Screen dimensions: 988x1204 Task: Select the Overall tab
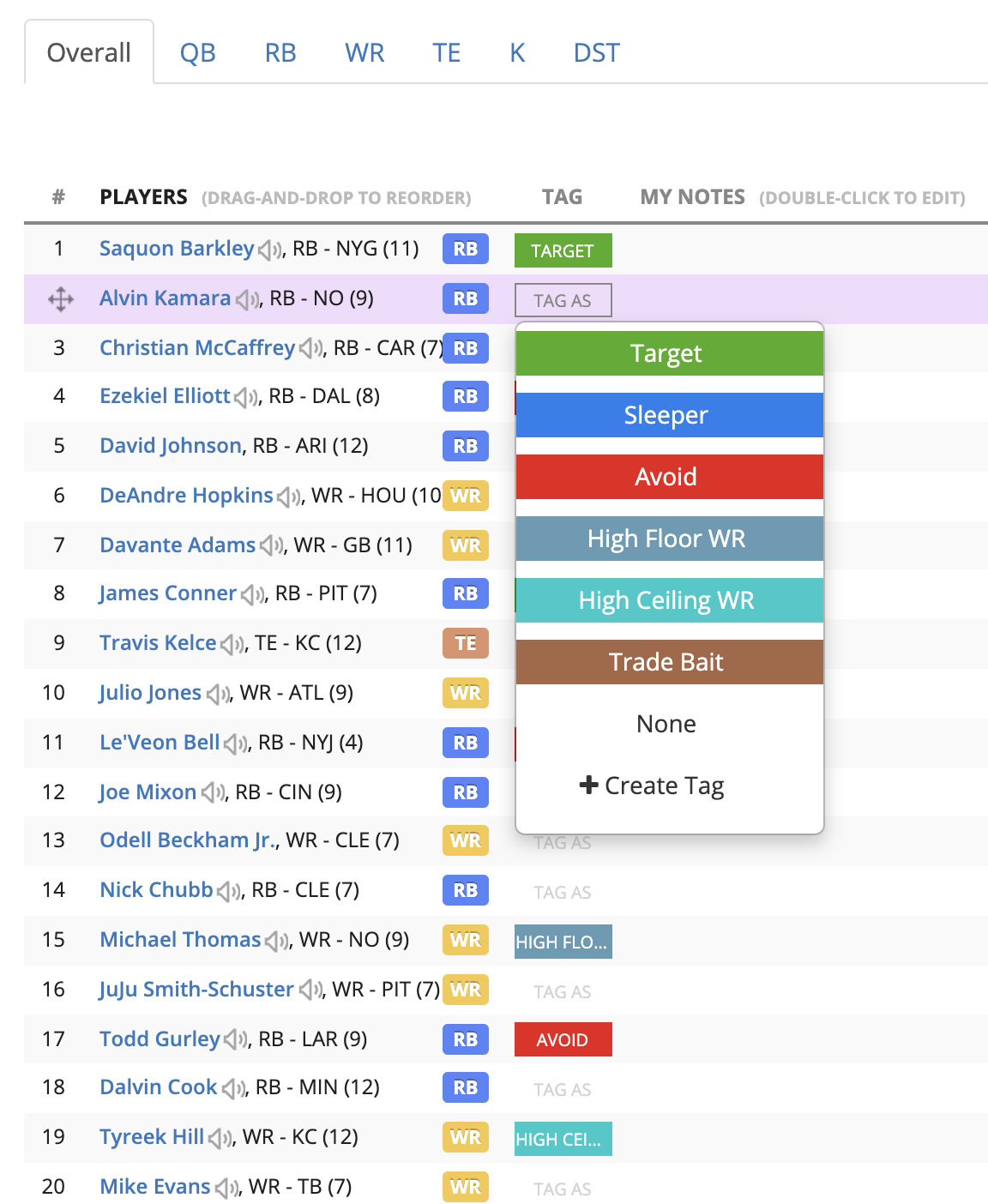pos(89,52)
